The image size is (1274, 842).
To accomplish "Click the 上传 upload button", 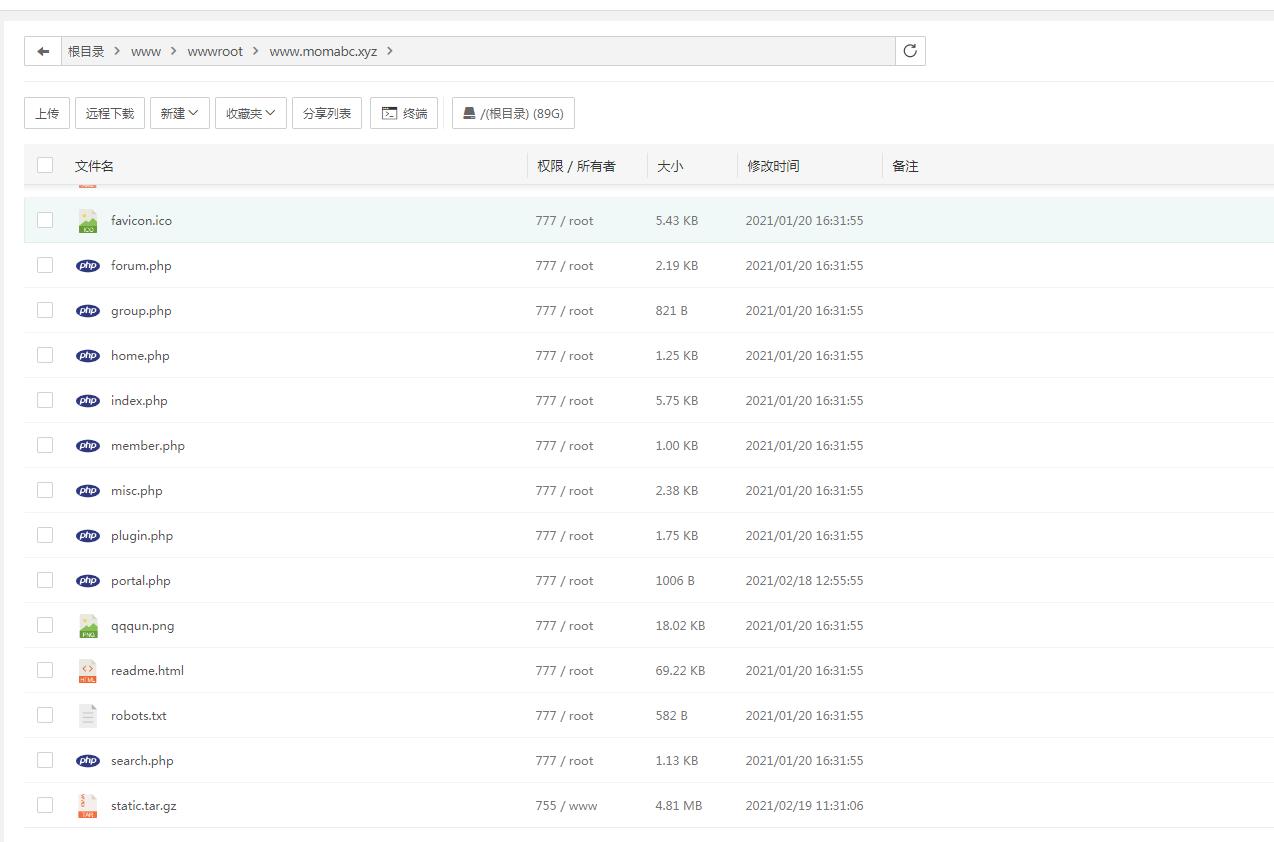I will click(x=47, y=113).
